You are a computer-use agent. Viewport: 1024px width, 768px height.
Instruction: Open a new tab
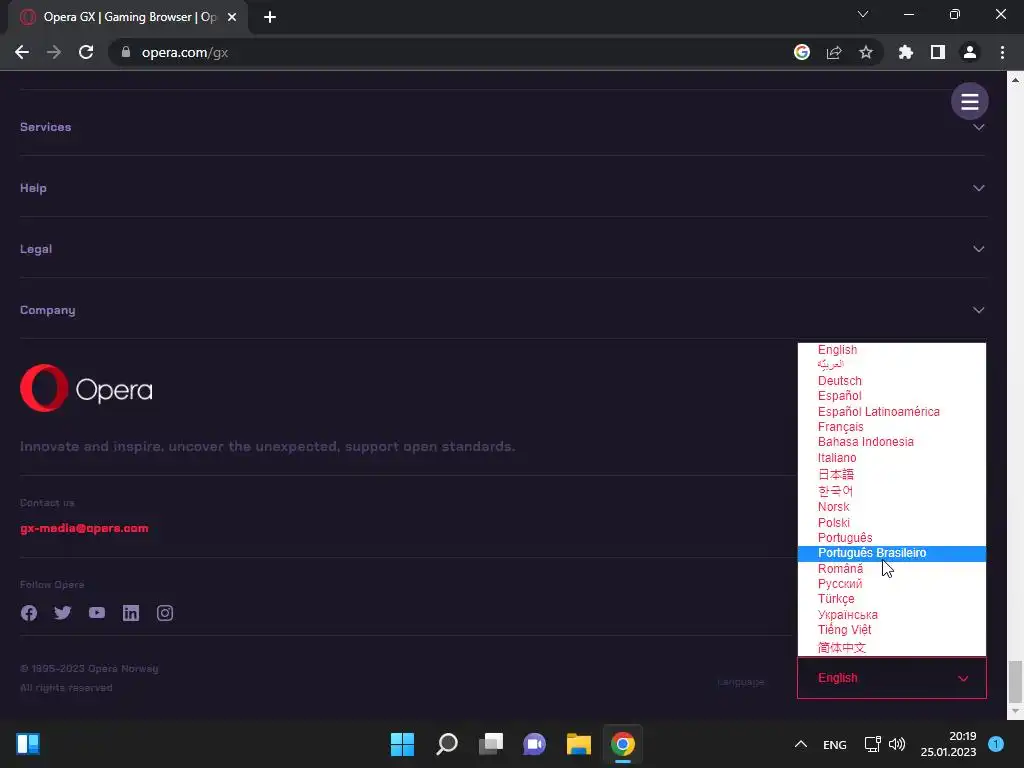coord(270,17)
